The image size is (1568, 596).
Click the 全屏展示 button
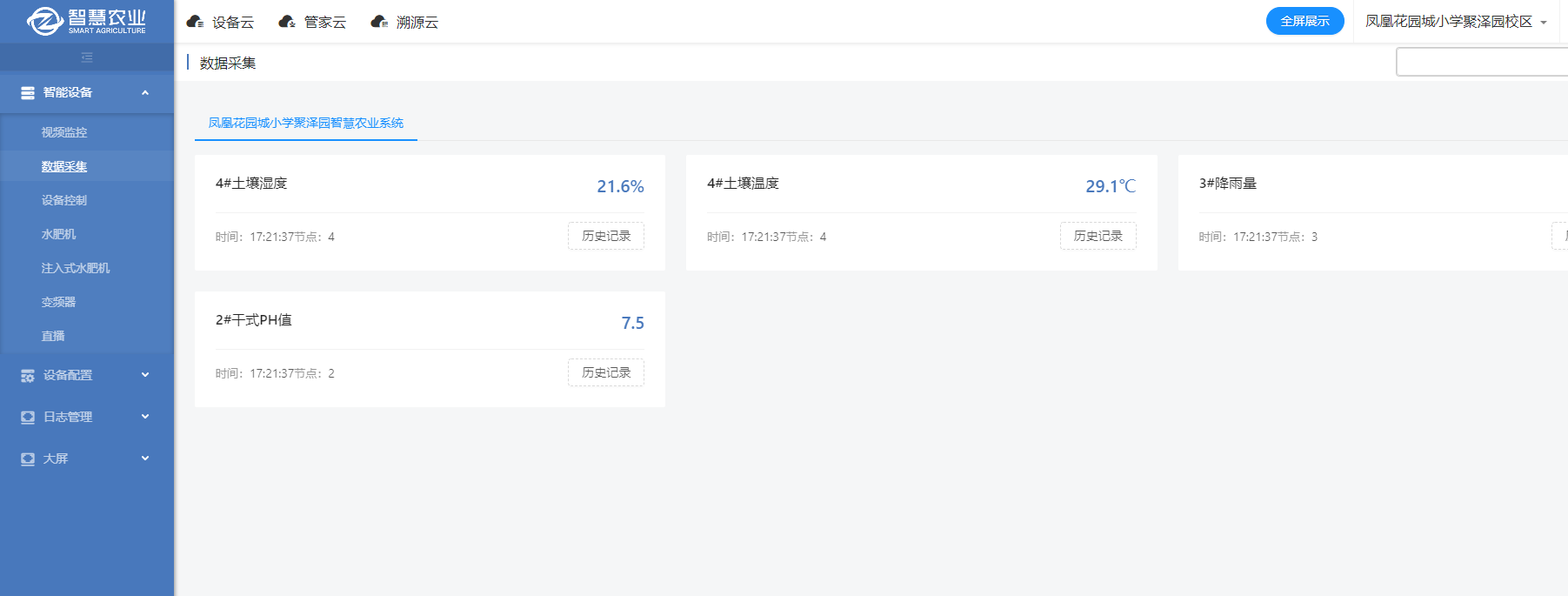tap(1304, 21)
